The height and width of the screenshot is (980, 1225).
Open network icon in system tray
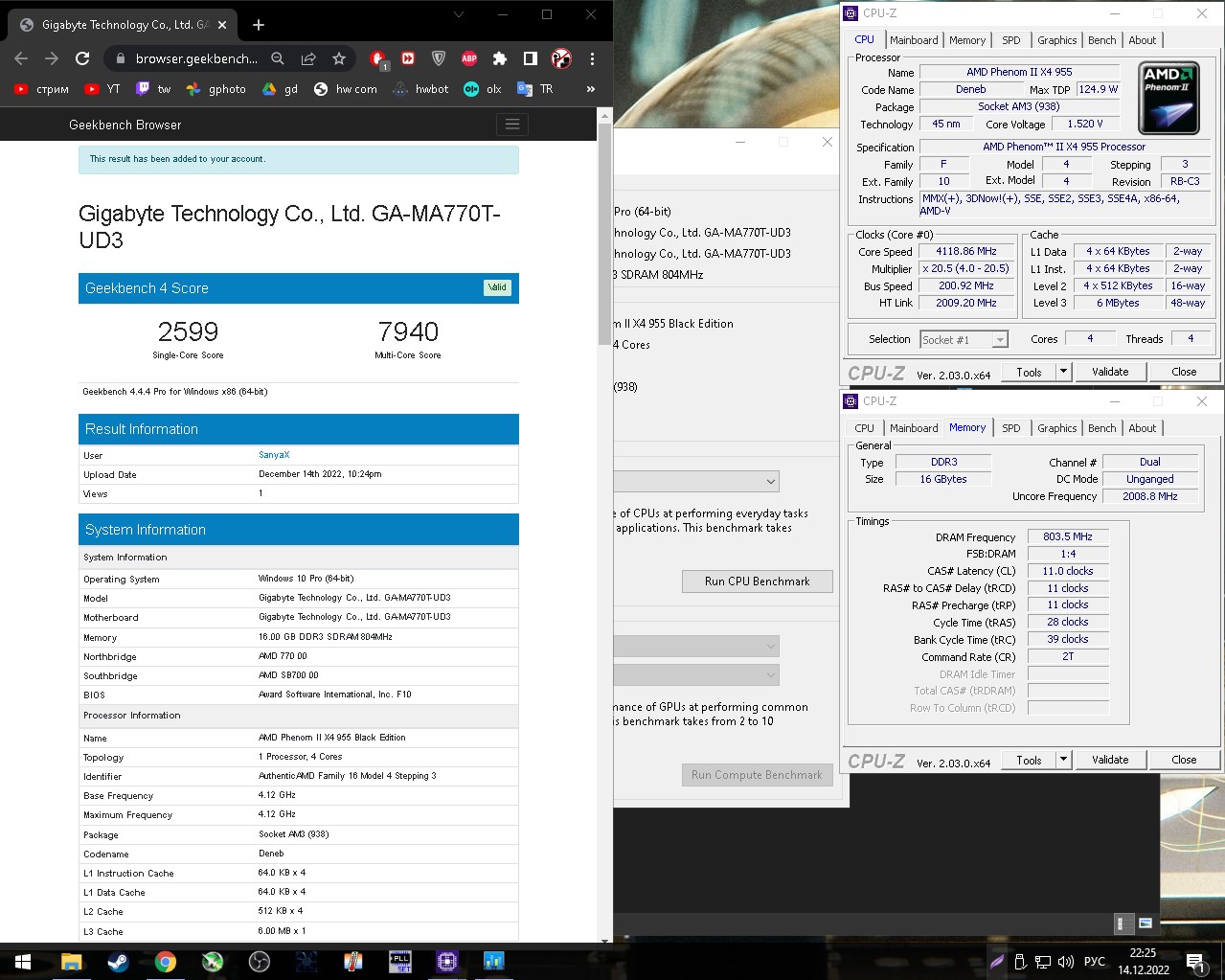(x=1043, y=961)
